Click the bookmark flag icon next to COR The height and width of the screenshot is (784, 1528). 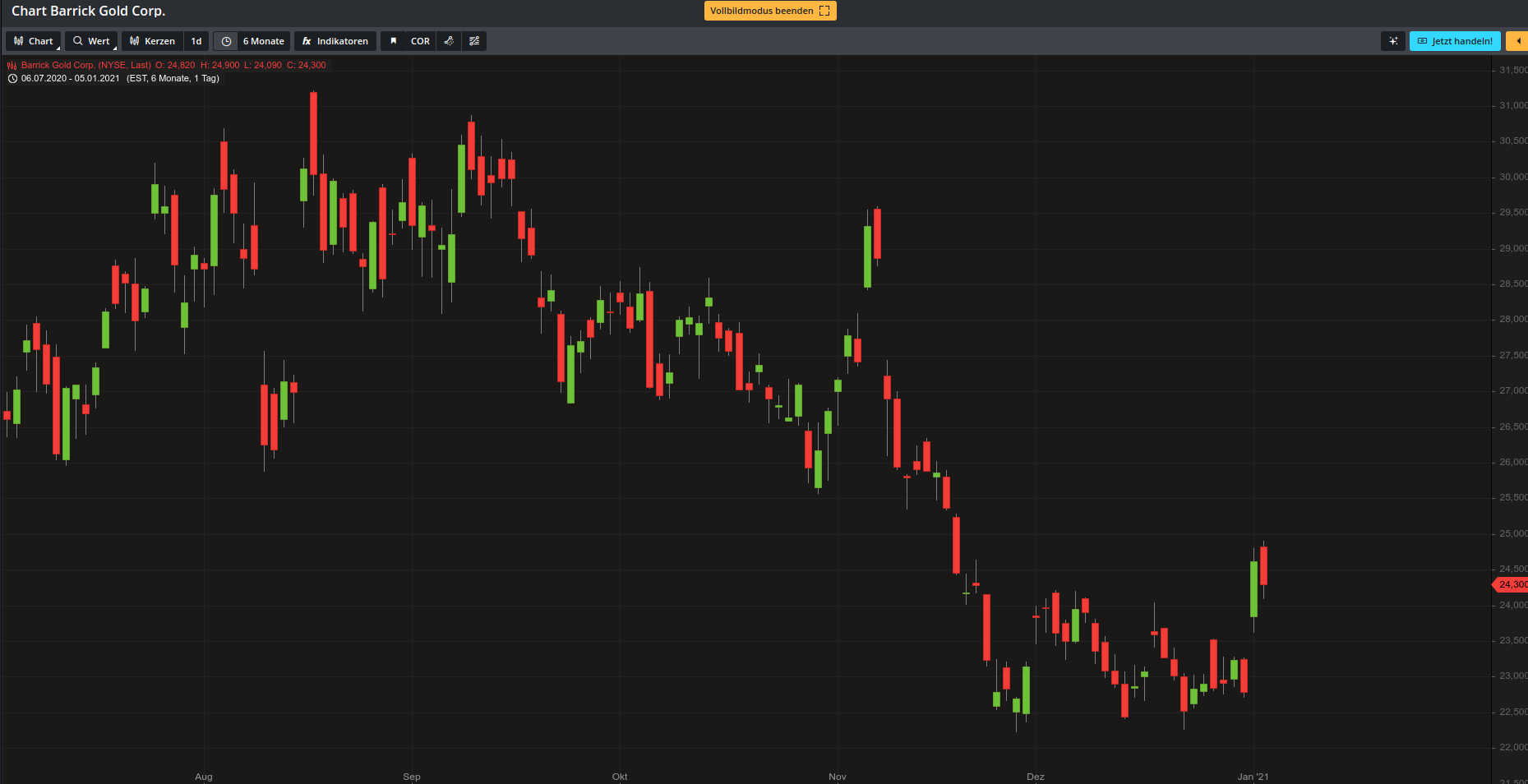click(x=394, y=40)
